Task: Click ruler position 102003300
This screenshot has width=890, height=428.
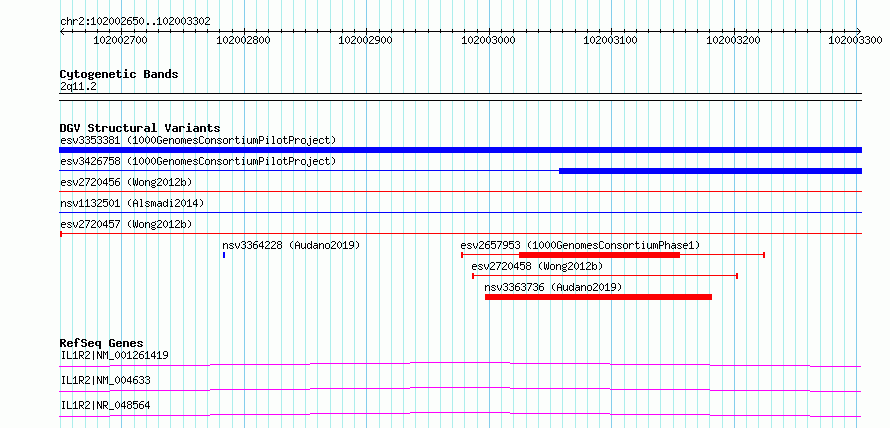Action: pyautogui.click(x=856, y=40)
